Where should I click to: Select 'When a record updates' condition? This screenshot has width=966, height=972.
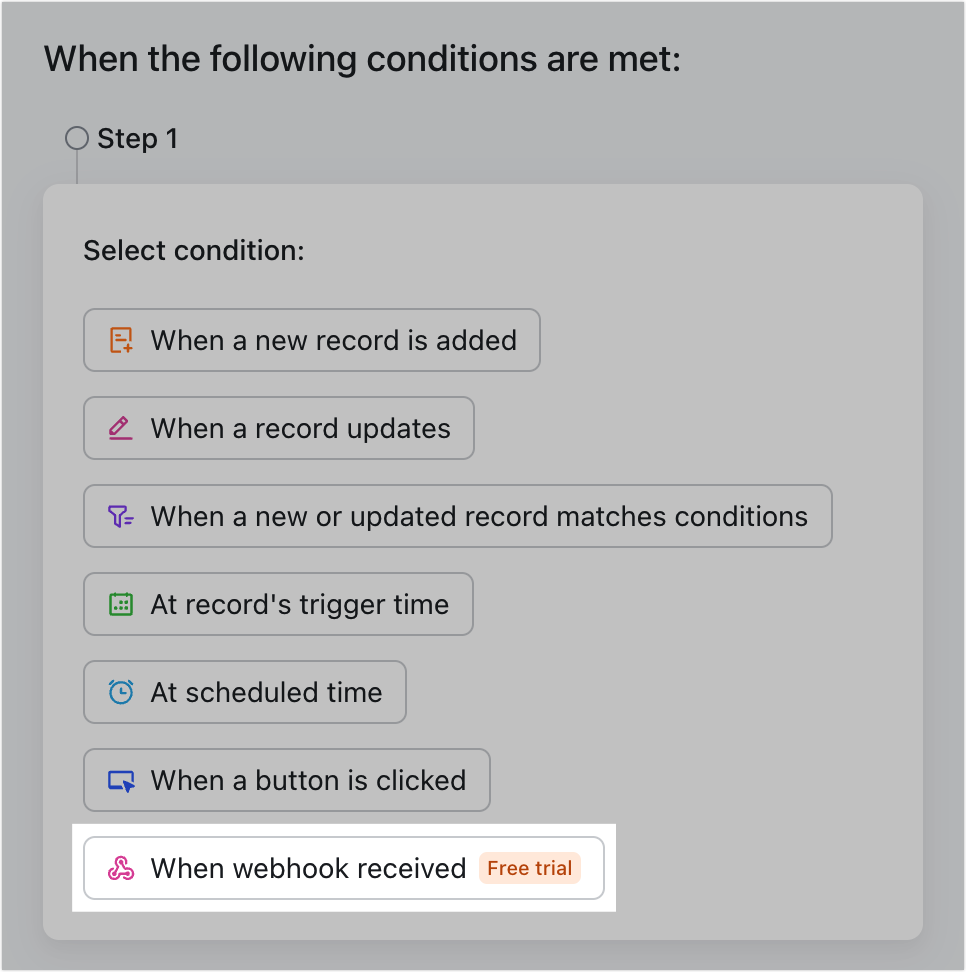(278, 428)
